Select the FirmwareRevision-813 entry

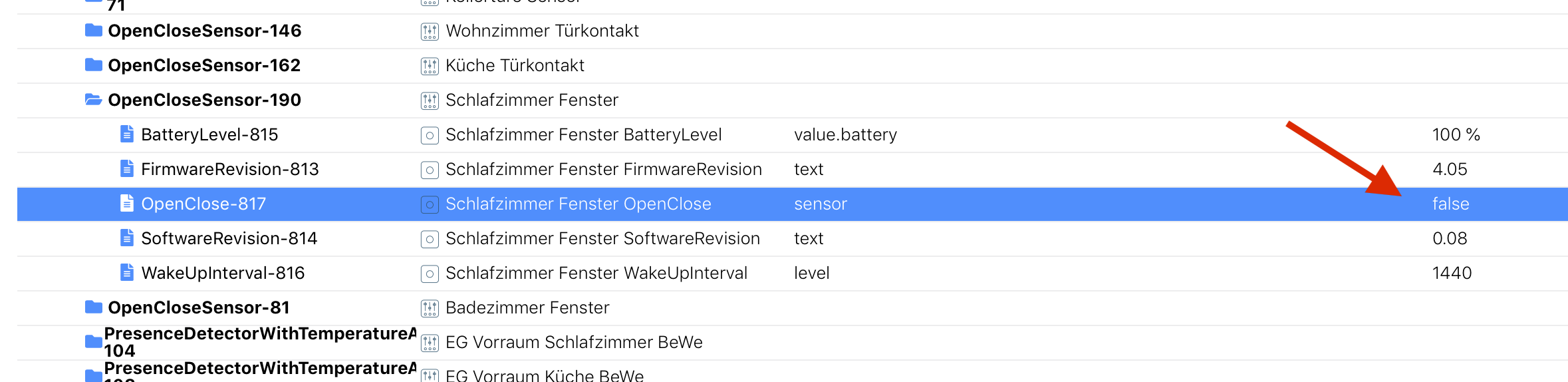230,170
